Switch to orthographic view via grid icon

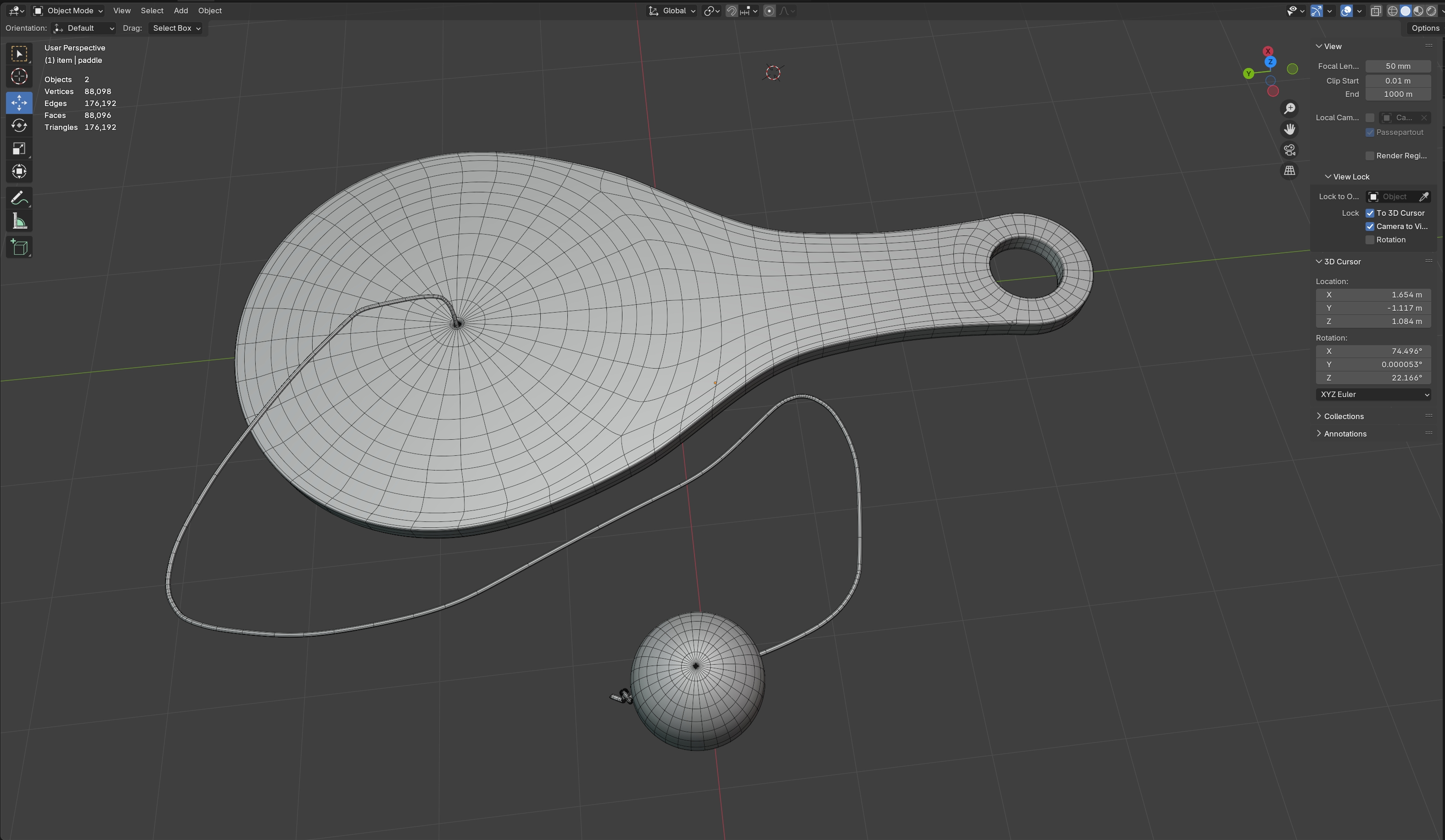1289,171
